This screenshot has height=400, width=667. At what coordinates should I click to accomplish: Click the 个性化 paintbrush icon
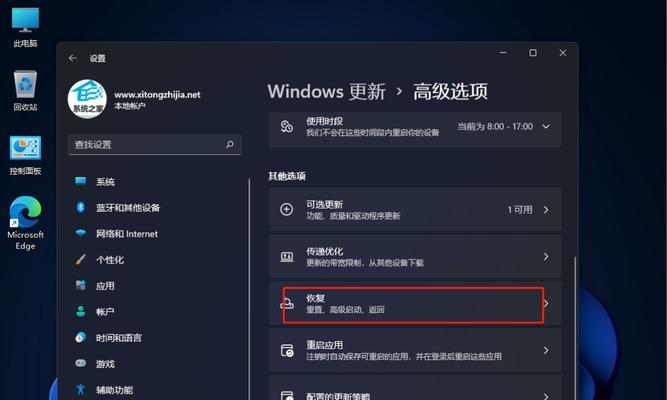(80, 259)
